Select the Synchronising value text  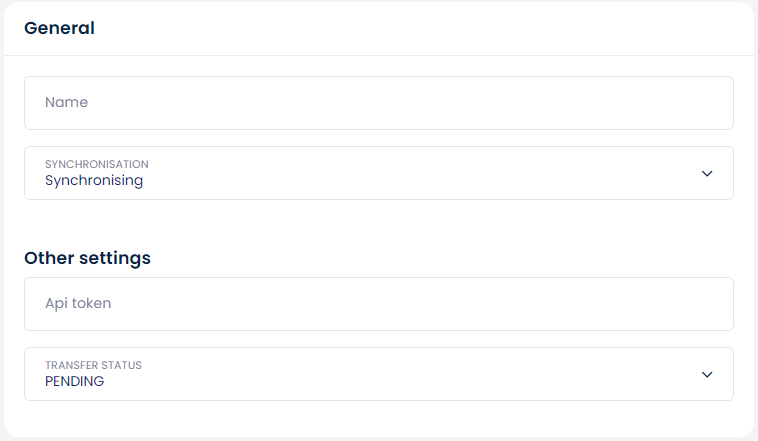(94, 181)
